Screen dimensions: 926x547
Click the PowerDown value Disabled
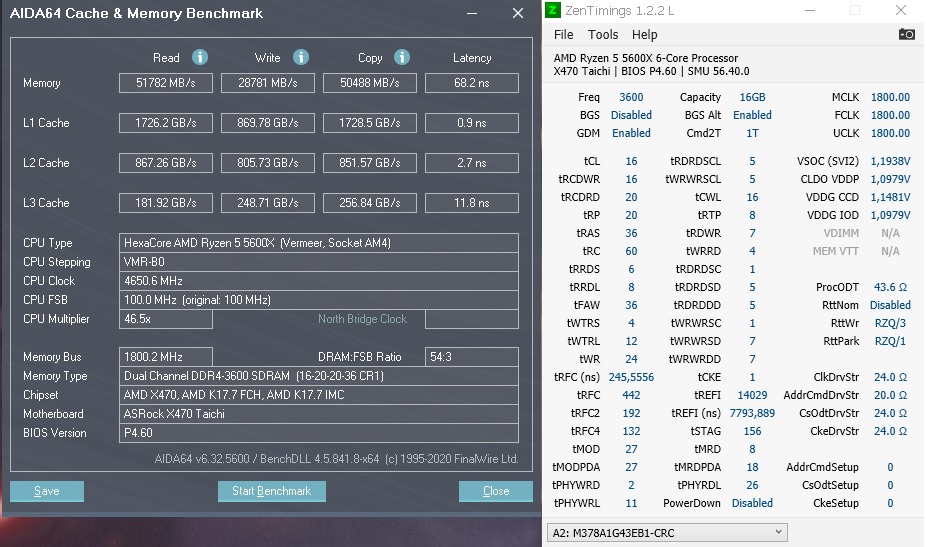752,503
